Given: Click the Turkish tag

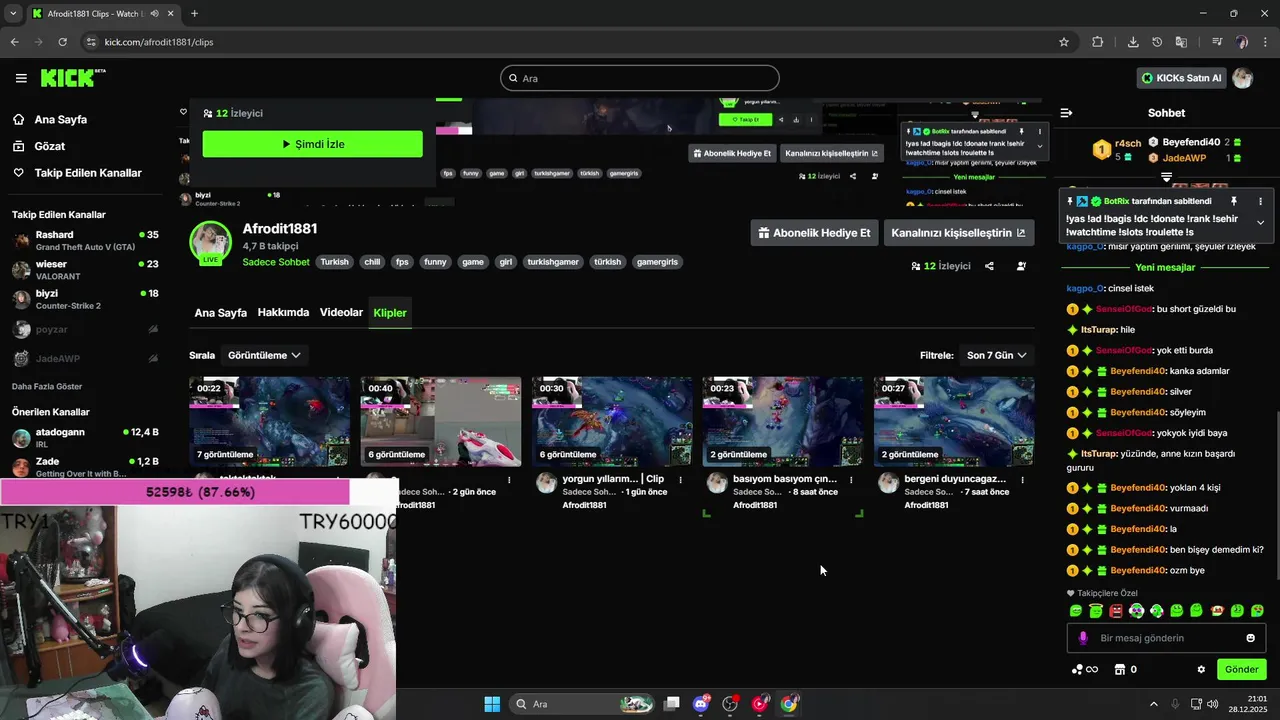Looking at the screenshot, I should (334, 262).
